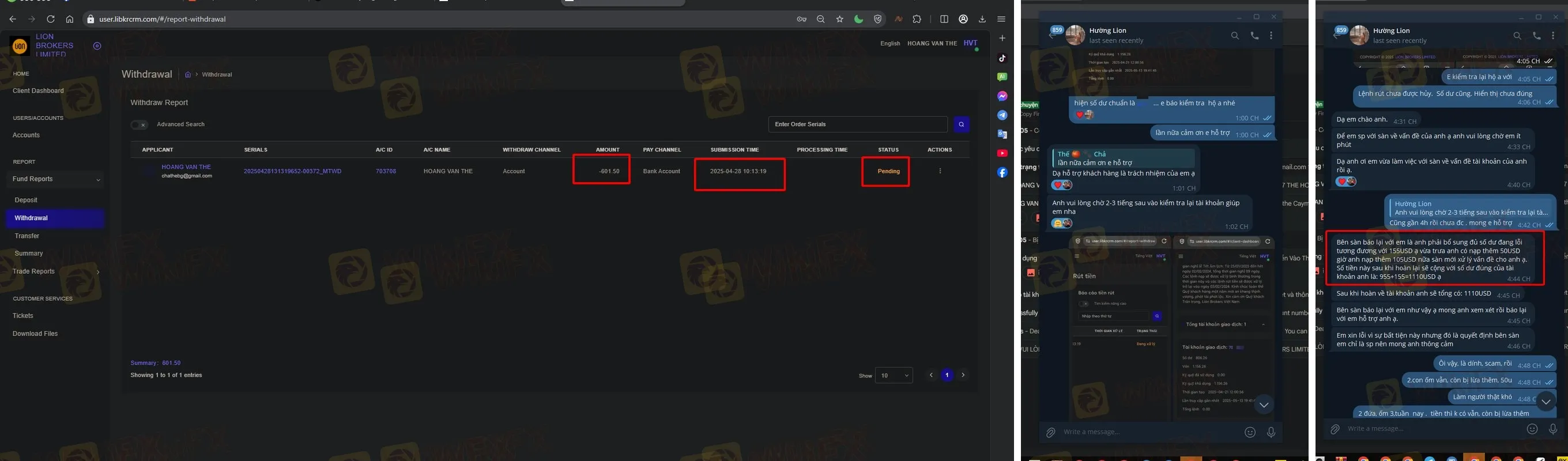Open the browser shield protection icon
Image resolution: width=1568 pixels, height=461 pixels.
coord(878,20)
